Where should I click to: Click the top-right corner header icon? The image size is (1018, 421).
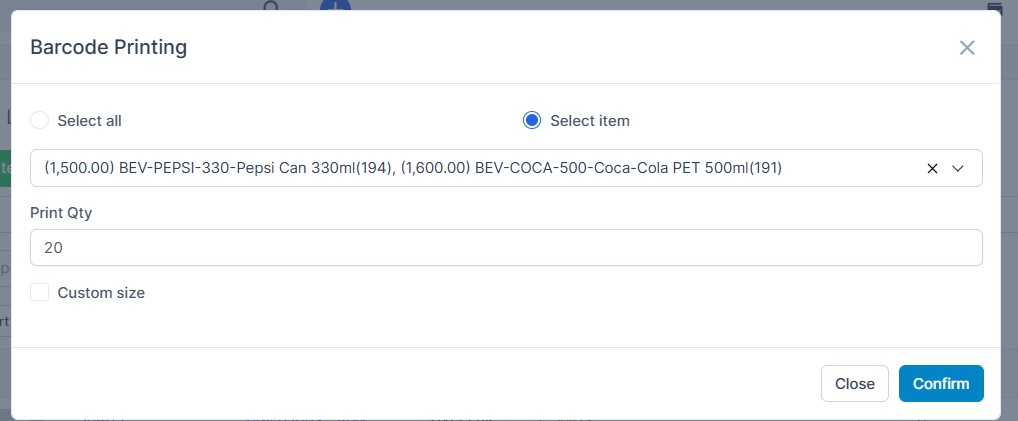(x=994, y=6)
